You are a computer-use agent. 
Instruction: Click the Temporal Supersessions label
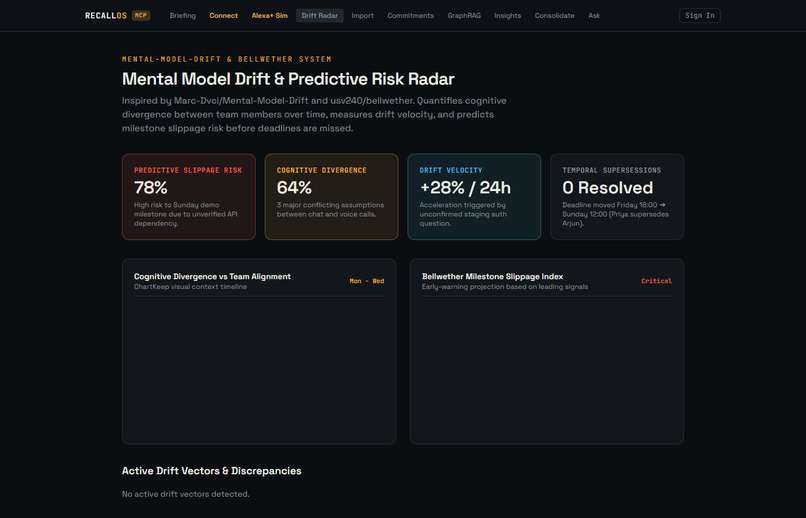coord(612,170)
